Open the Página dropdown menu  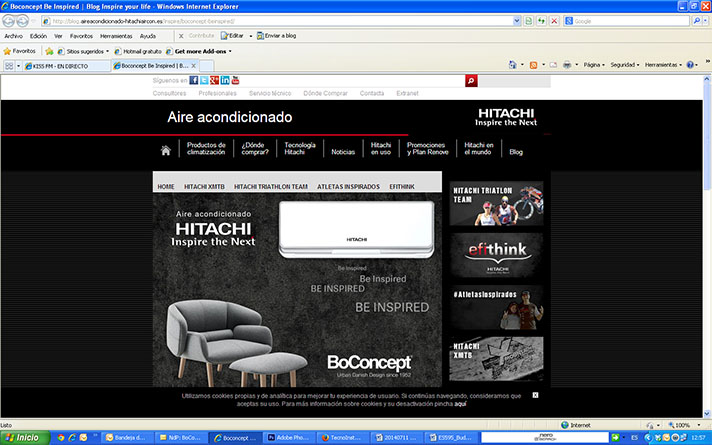[594, 65]
